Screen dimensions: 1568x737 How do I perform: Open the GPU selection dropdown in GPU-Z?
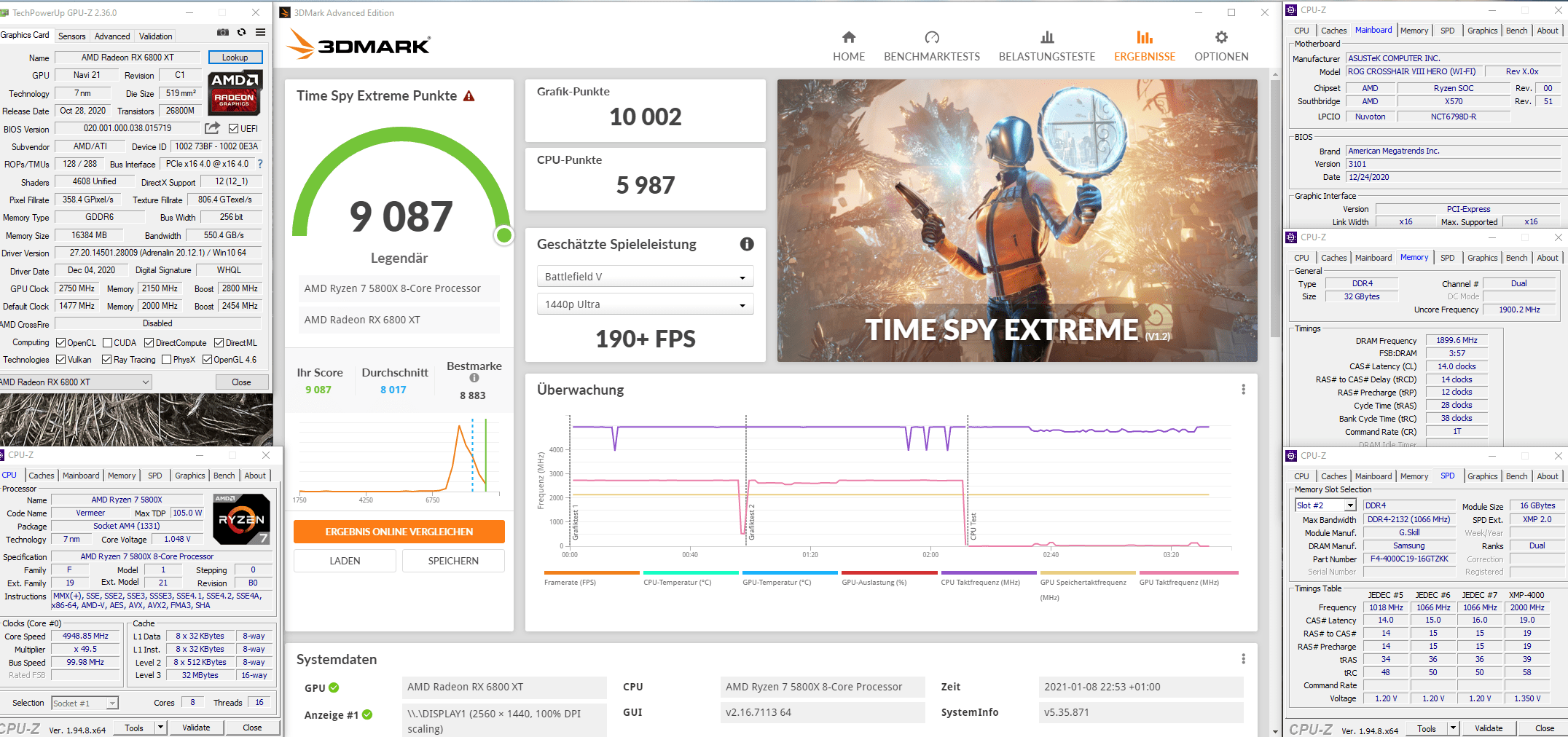tap(76, 382)
